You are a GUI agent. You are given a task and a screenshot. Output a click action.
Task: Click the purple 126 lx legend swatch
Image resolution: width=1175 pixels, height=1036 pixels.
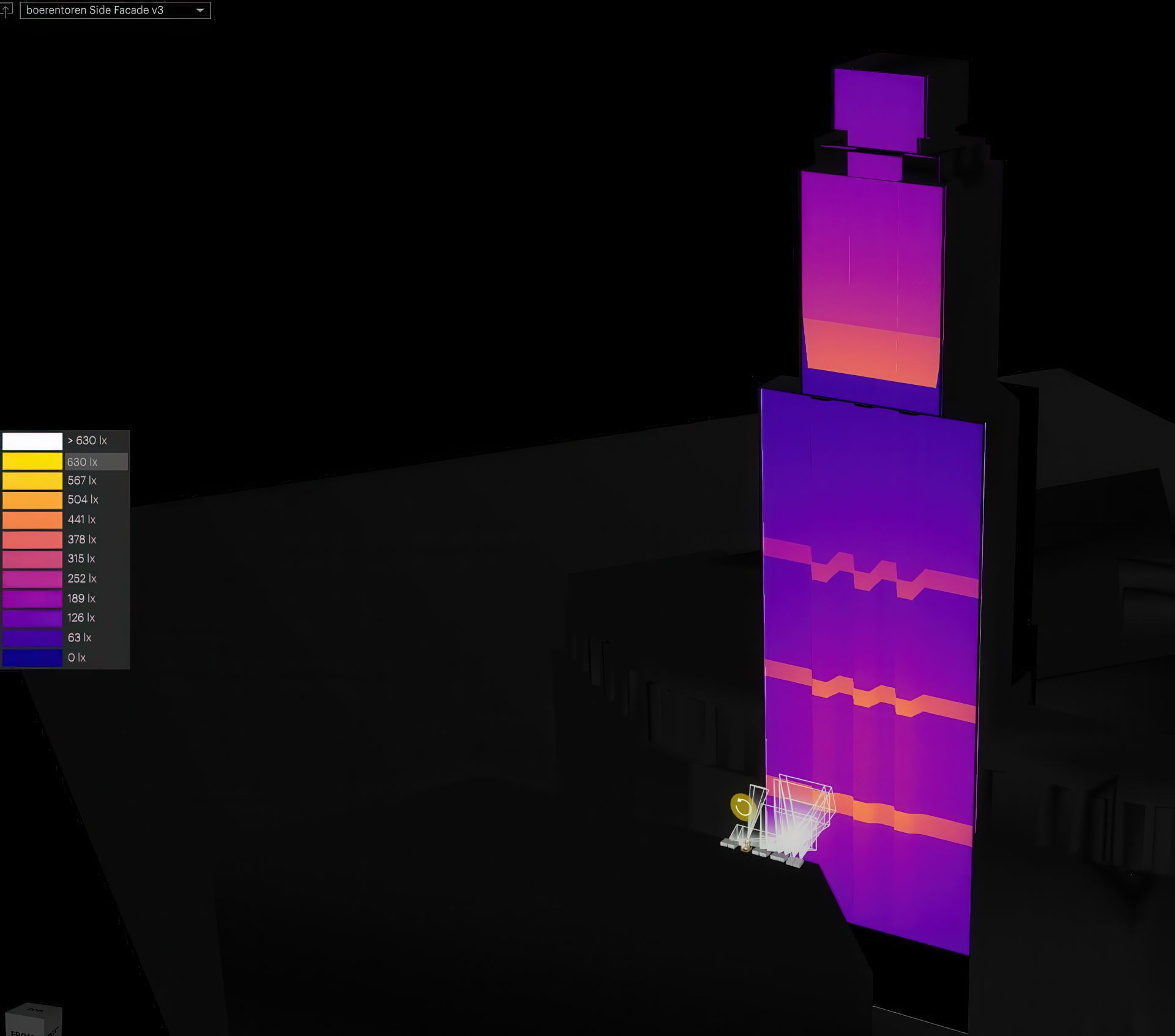pyautogui.click(x=32, y=618)
